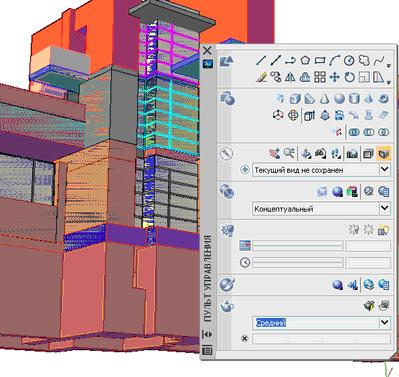This screenshot has height=377, width=399.
Task: Toggle the highlighted perspective projection button
Action: click(x=383, y=154)
